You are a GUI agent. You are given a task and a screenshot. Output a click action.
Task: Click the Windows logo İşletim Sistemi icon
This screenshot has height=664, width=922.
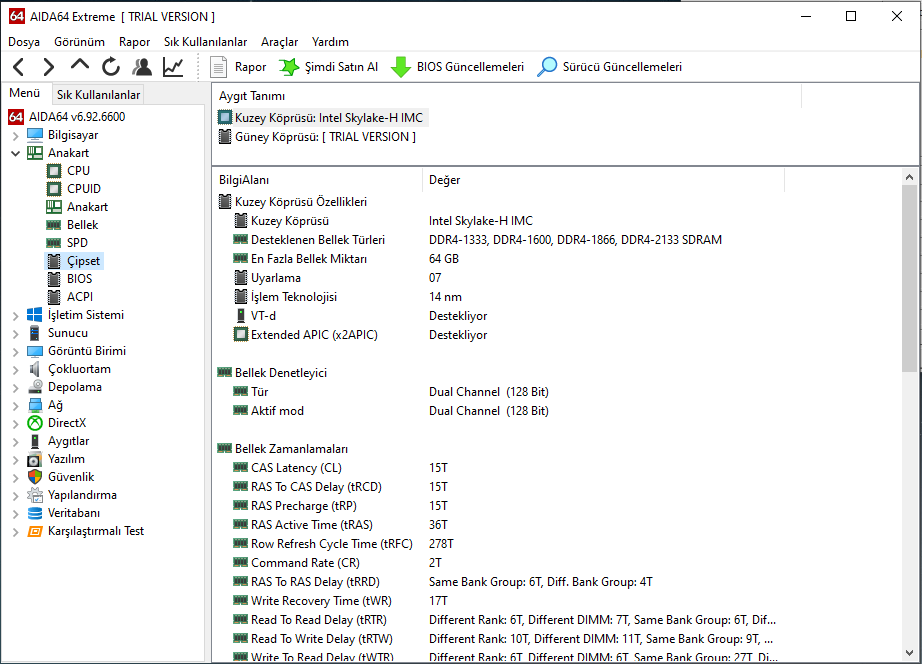(x=35, y=315)
